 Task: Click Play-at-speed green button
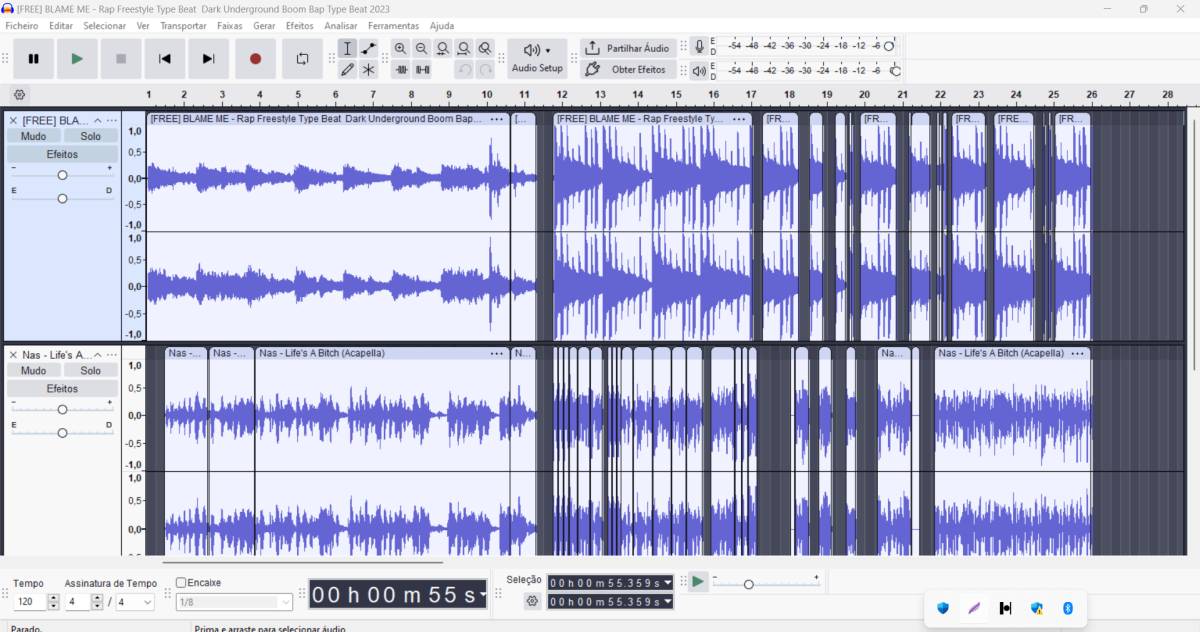click(698, 581)
